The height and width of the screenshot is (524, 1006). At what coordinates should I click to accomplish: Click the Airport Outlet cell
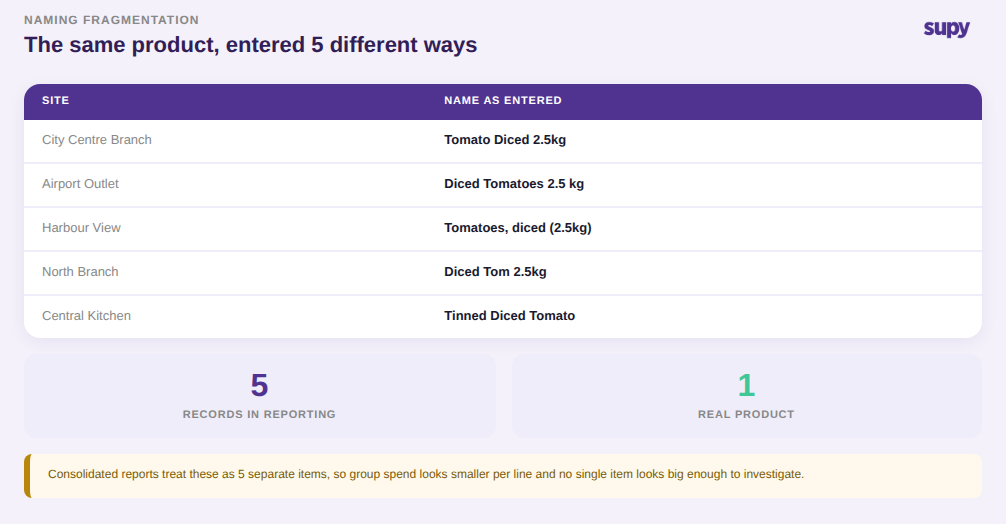(80, 183)
